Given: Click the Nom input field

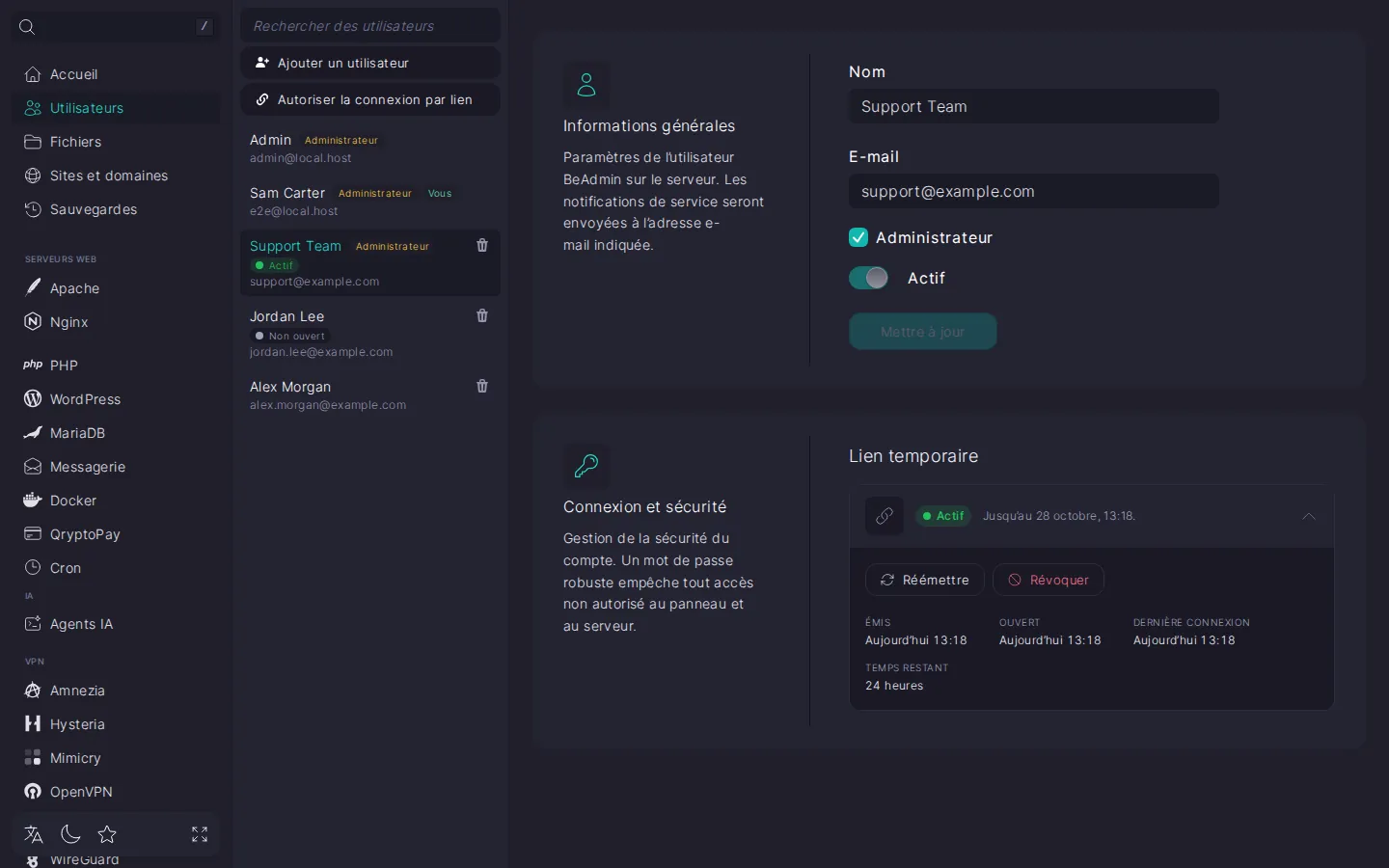Looking at the screenshot, I should click(1034, 106).
